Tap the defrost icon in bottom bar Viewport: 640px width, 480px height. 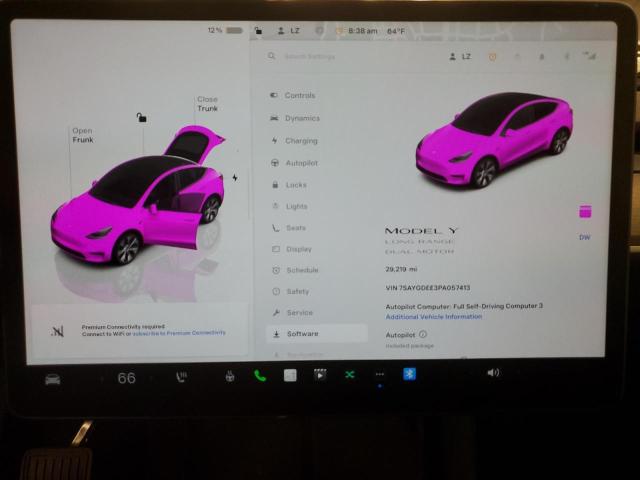tap(230, 376)
